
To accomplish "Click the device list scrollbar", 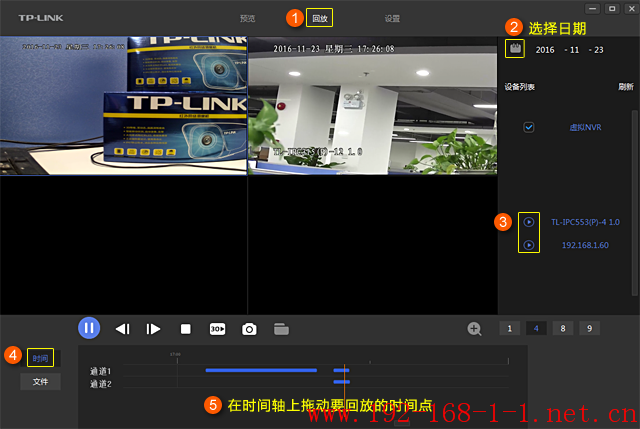I will 634,202.
